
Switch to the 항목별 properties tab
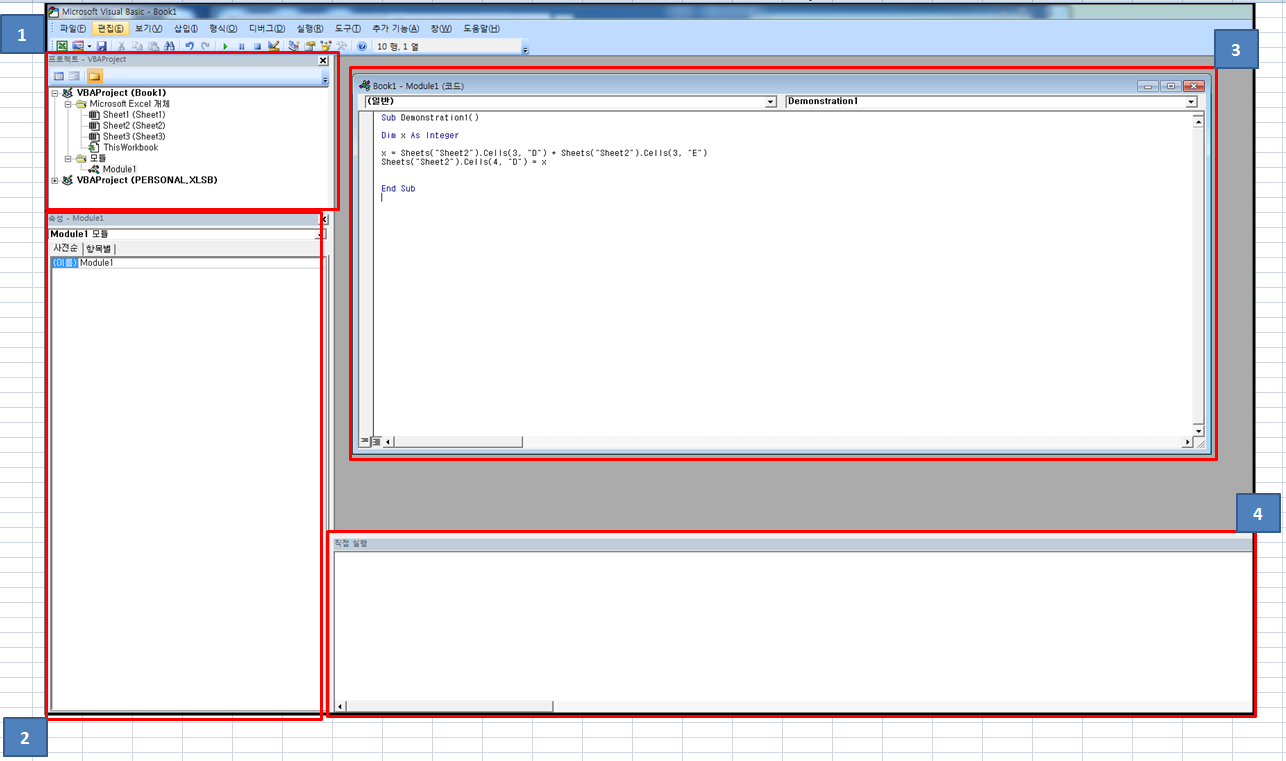click(x=99, y=248)
